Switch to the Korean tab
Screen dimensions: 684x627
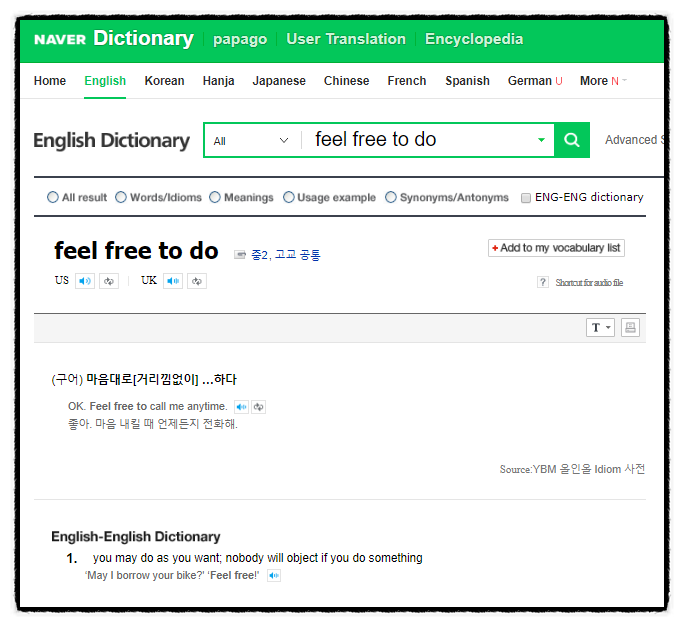coord(164,81)
